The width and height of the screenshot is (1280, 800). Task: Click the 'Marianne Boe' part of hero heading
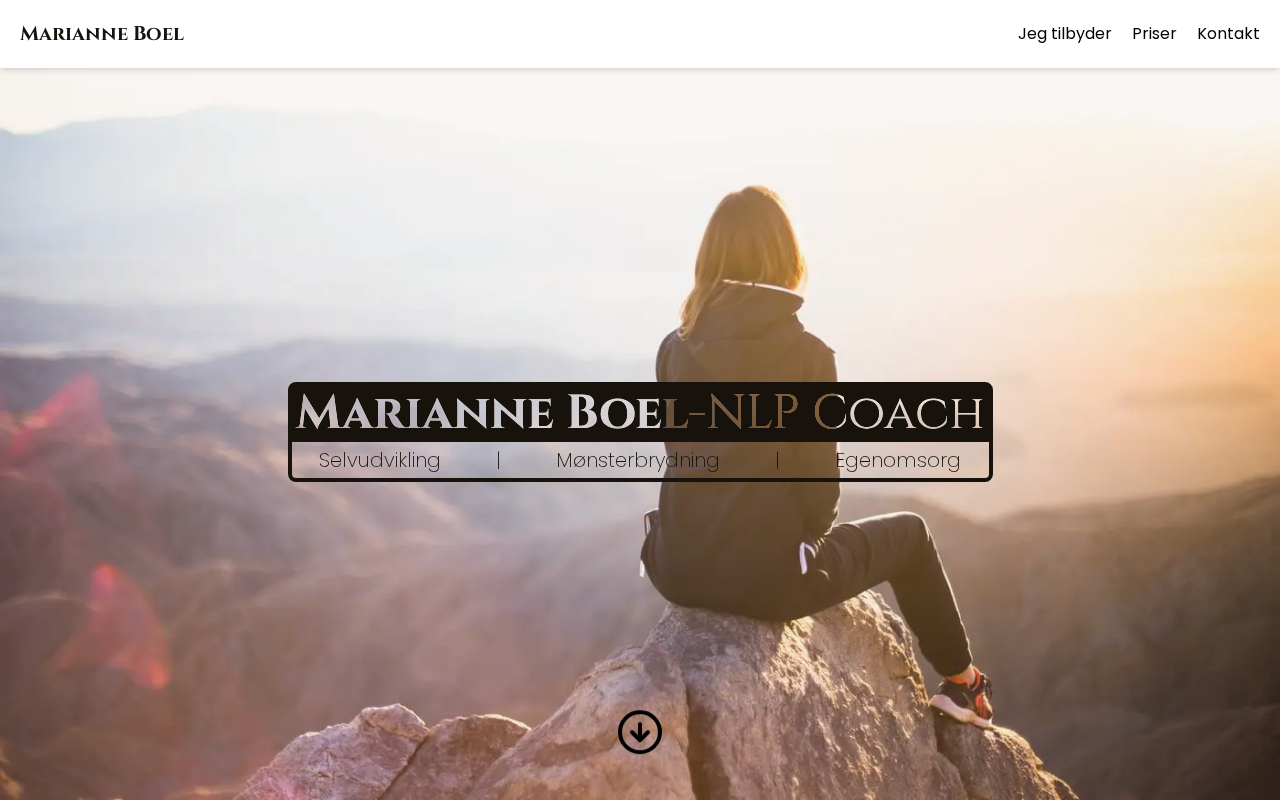[x=478, y=413]
